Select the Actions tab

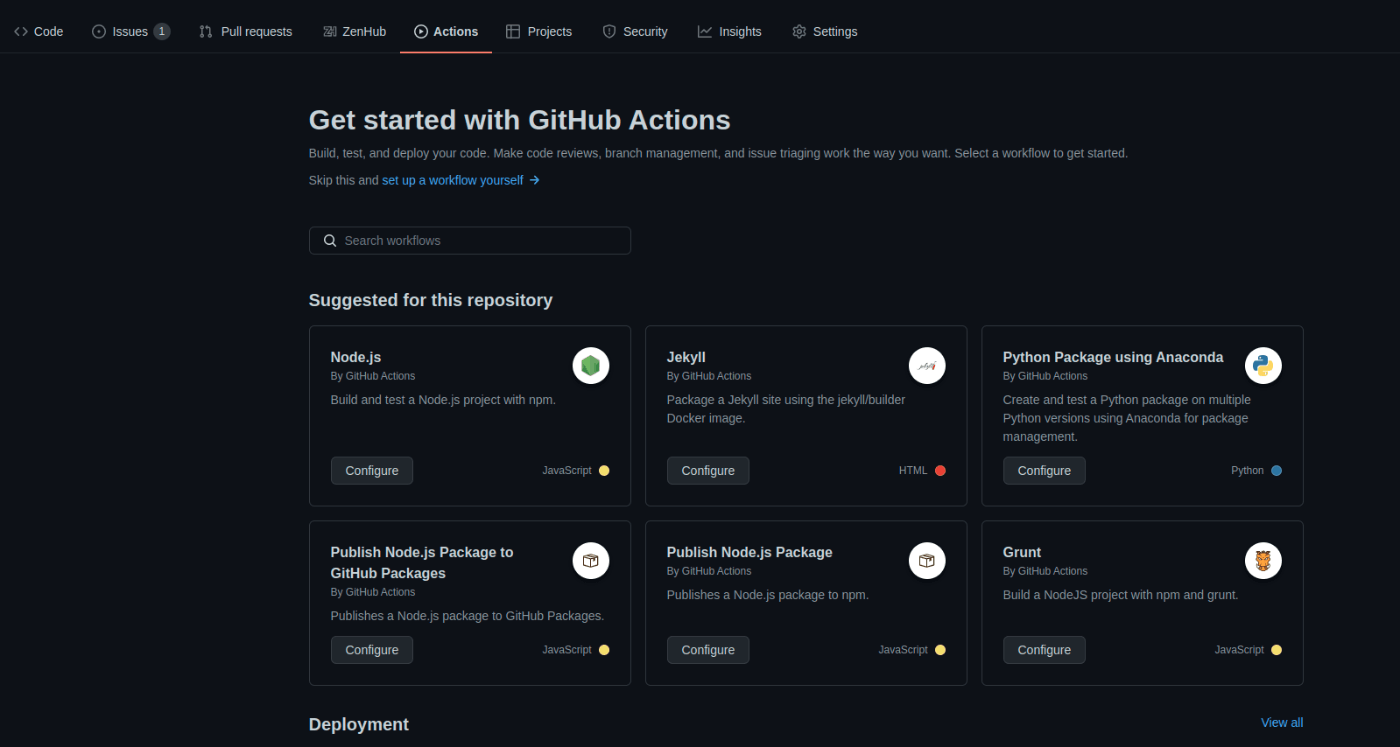(446, 31)
